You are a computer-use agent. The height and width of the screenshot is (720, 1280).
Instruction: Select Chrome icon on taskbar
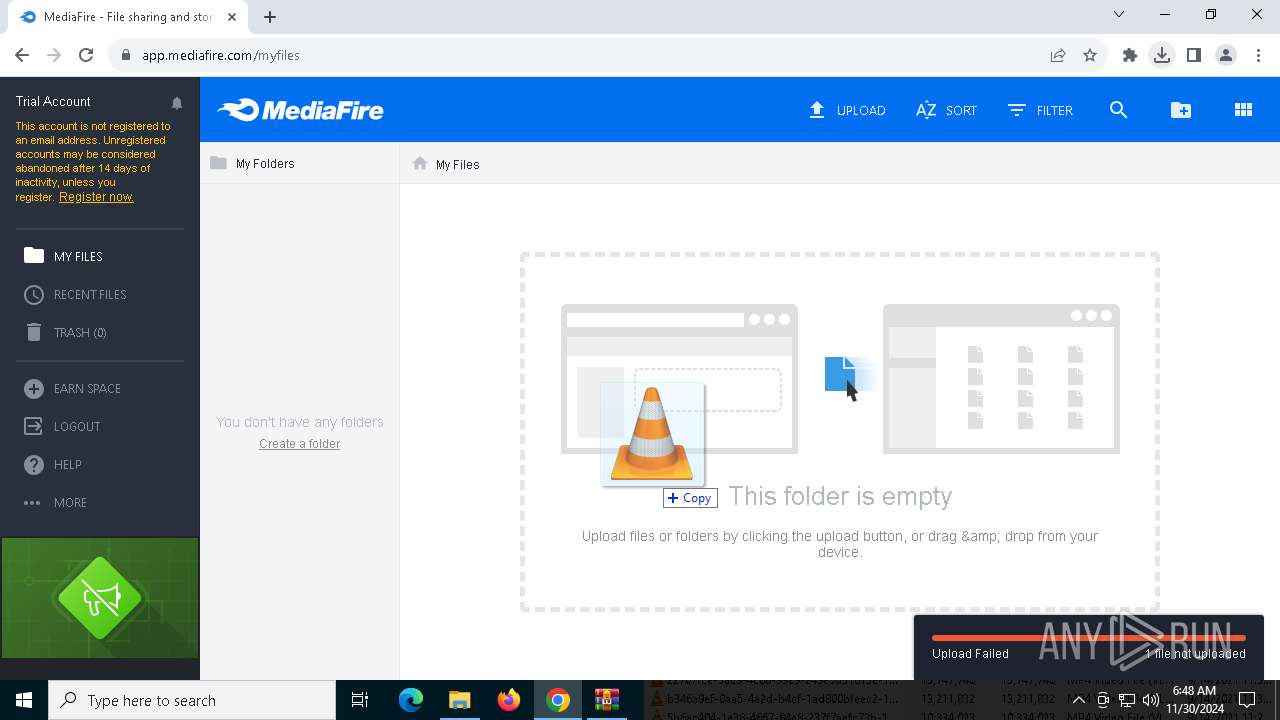[558, 700]
